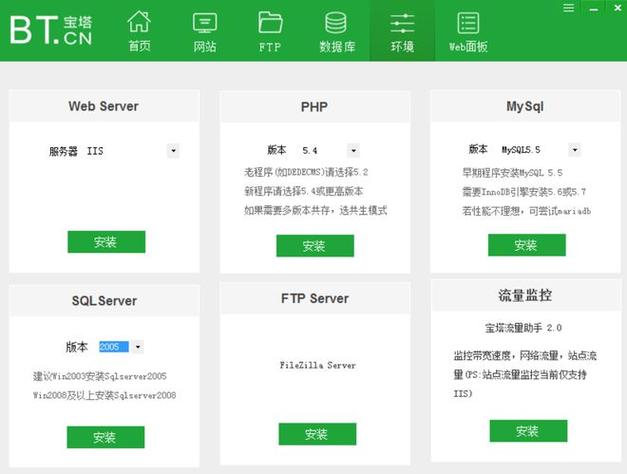Open the hamburger menu in title bar
Image resolution: width=627 pixels, height=474 pixels.
(x=568, y=8)
